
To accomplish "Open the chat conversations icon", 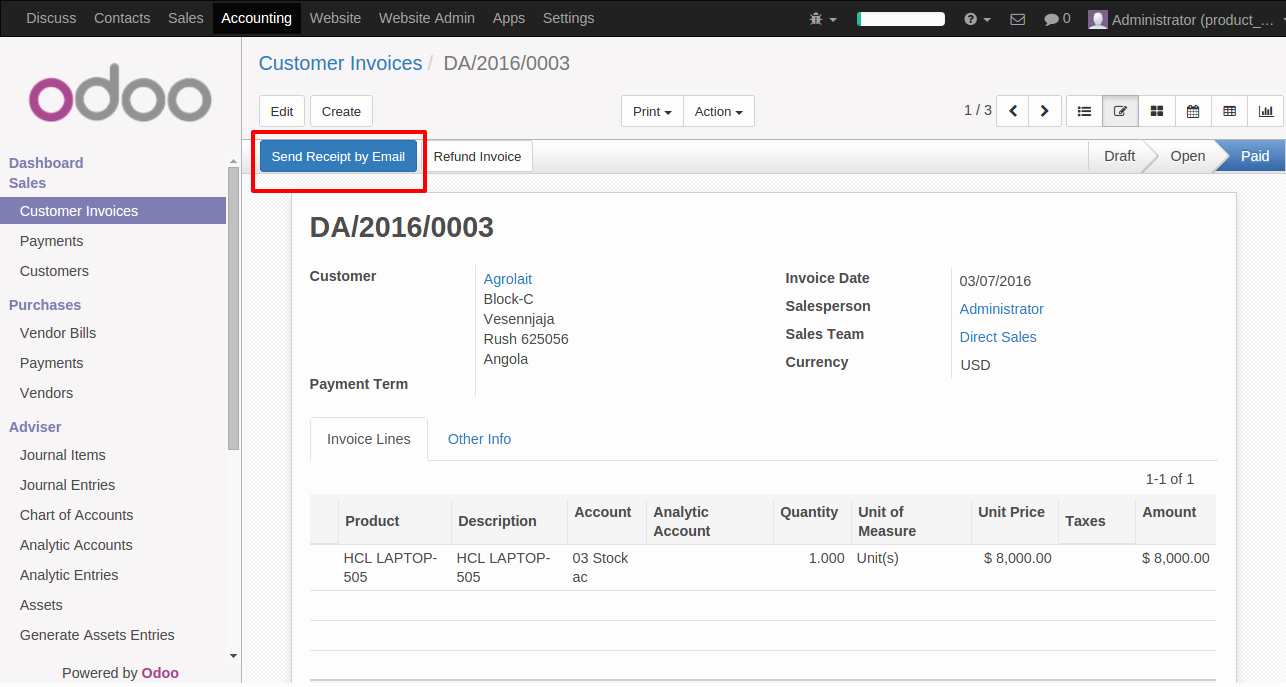I will [x=1057, y=19].
